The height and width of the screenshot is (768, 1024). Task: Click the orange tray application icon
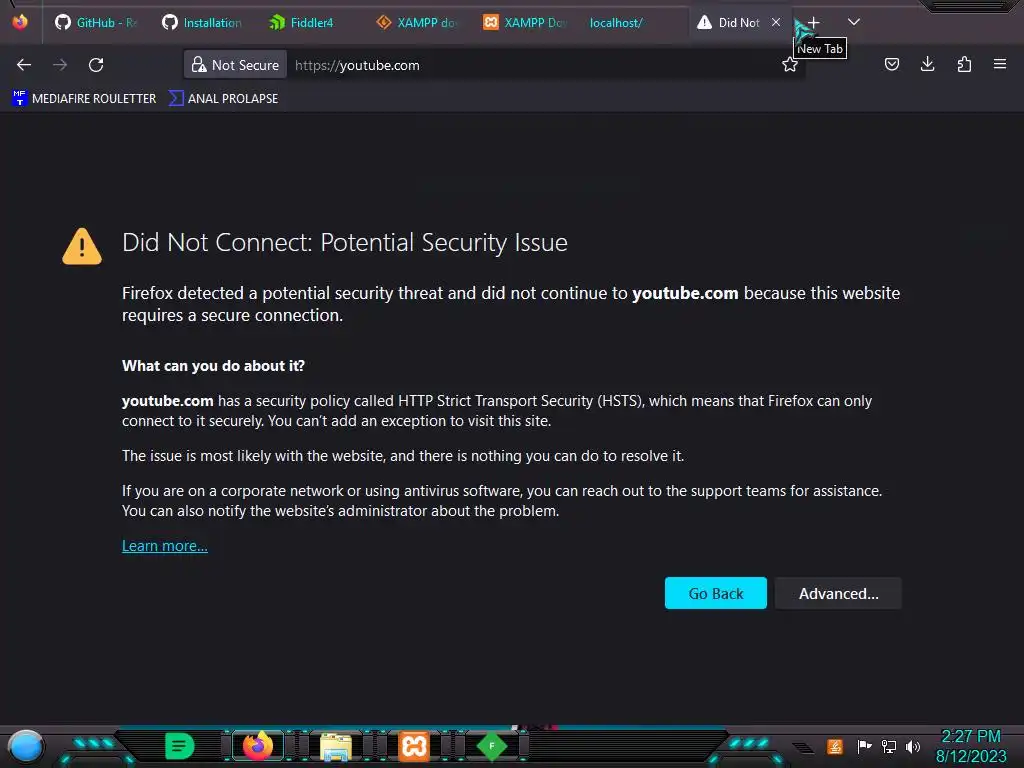[x=834, y=746]
